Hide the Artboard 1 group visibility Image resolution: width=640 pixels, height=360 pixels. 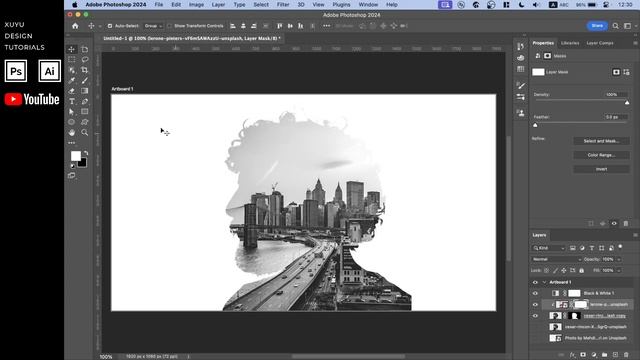pos(535,282)
